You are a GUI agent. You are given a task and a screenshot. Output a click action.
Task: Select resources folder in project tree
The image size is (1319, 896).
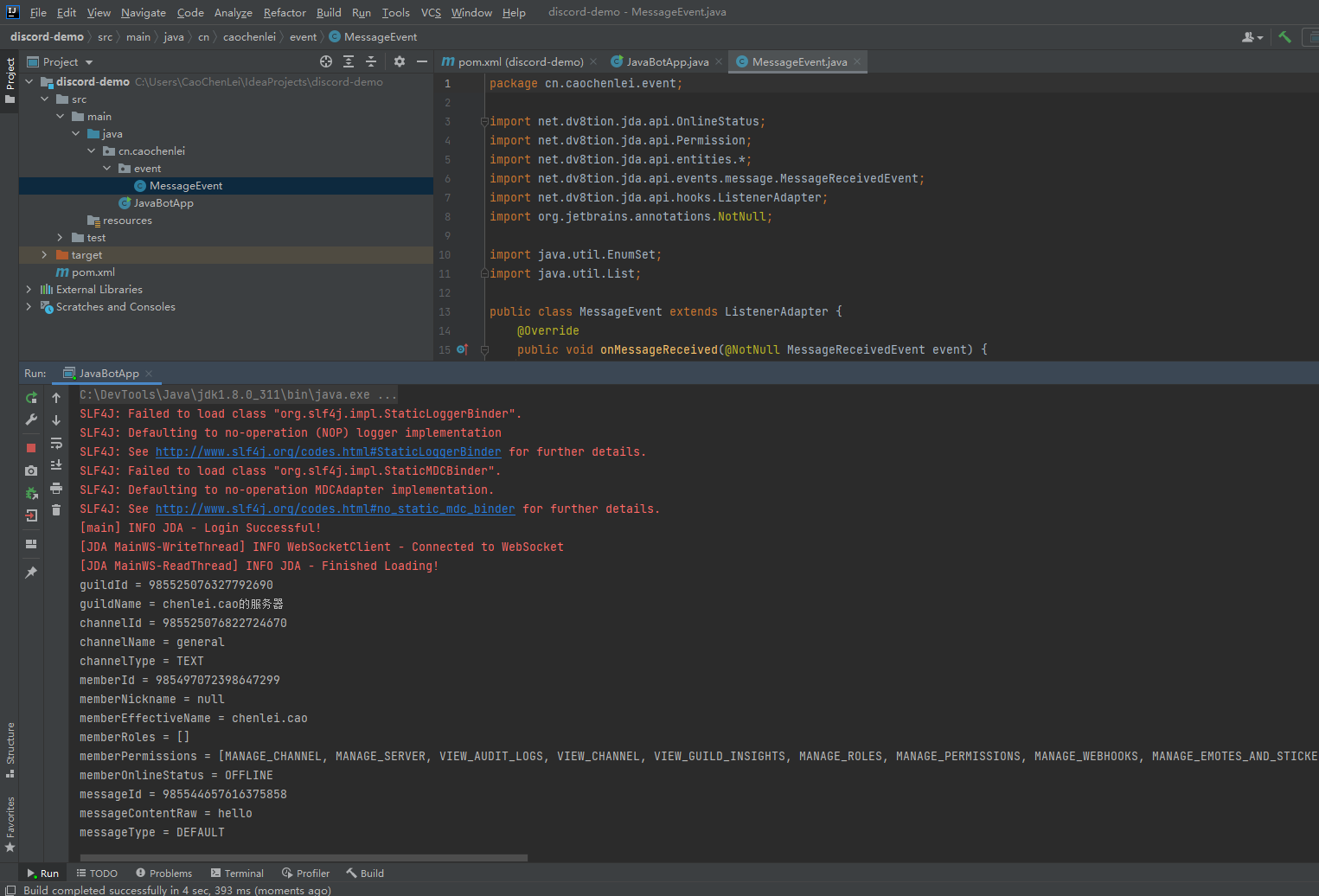(119, 221)
